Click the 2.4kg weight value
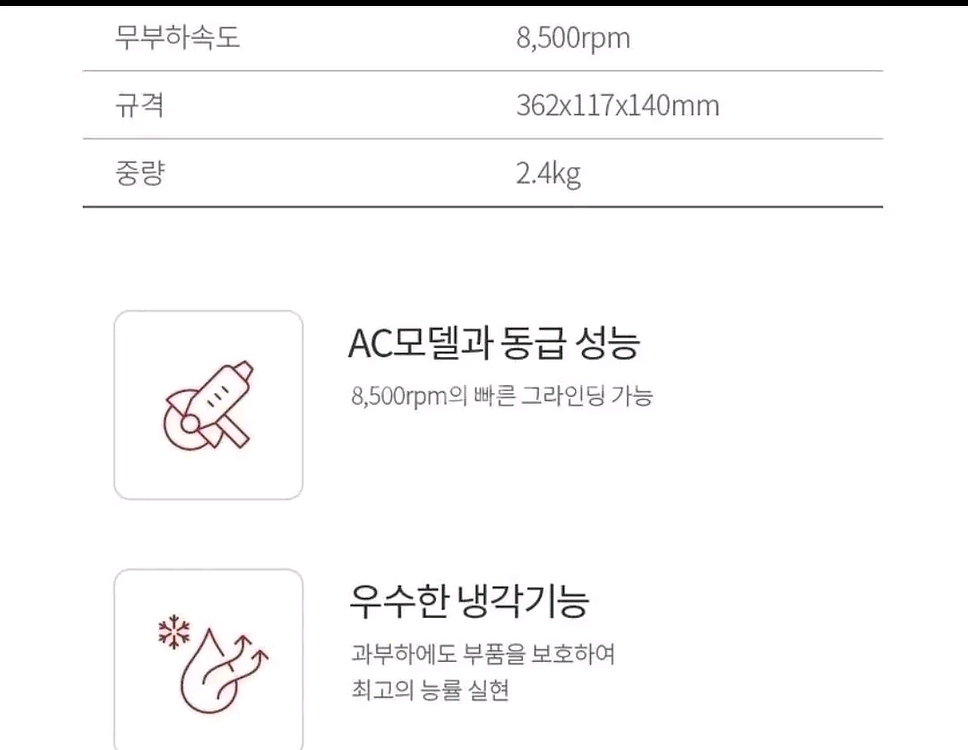This screenshot has height=750, width=968. [x=548, y=173]
